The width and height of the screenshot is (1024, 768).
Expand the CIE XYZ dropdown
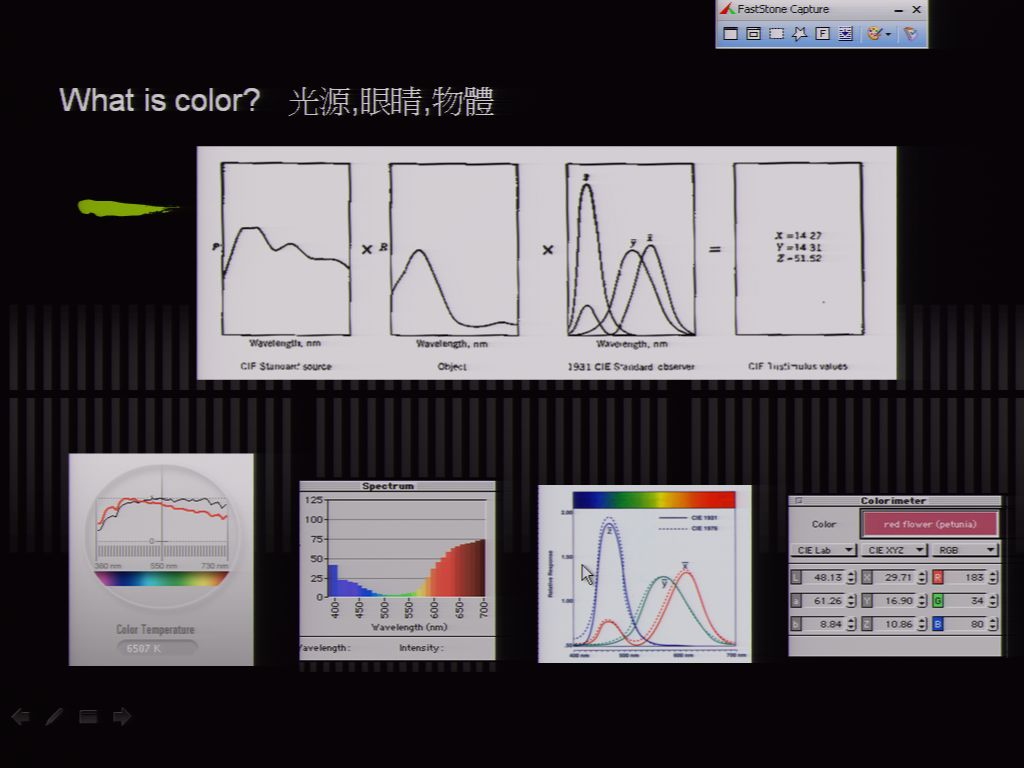coord(894,550)
